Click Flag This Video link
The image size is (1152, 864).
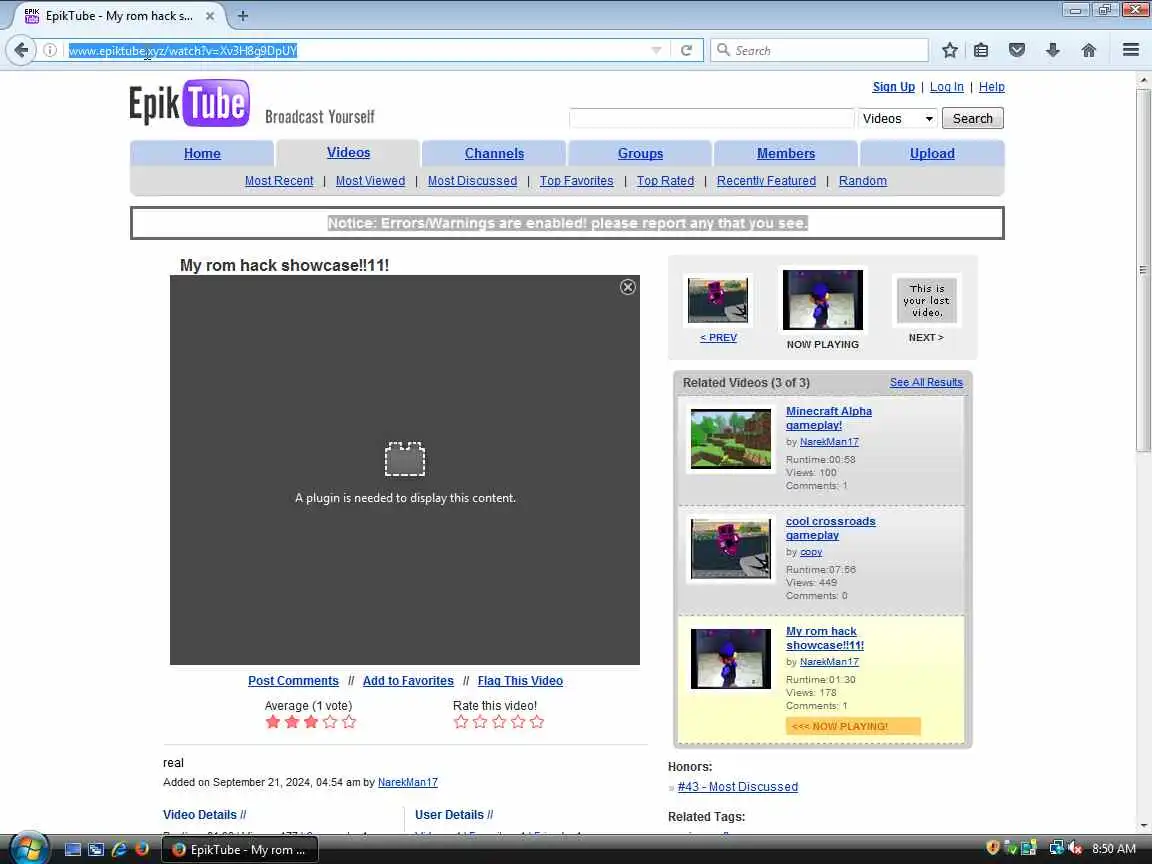pyautogui.click(x=520, y=681)
